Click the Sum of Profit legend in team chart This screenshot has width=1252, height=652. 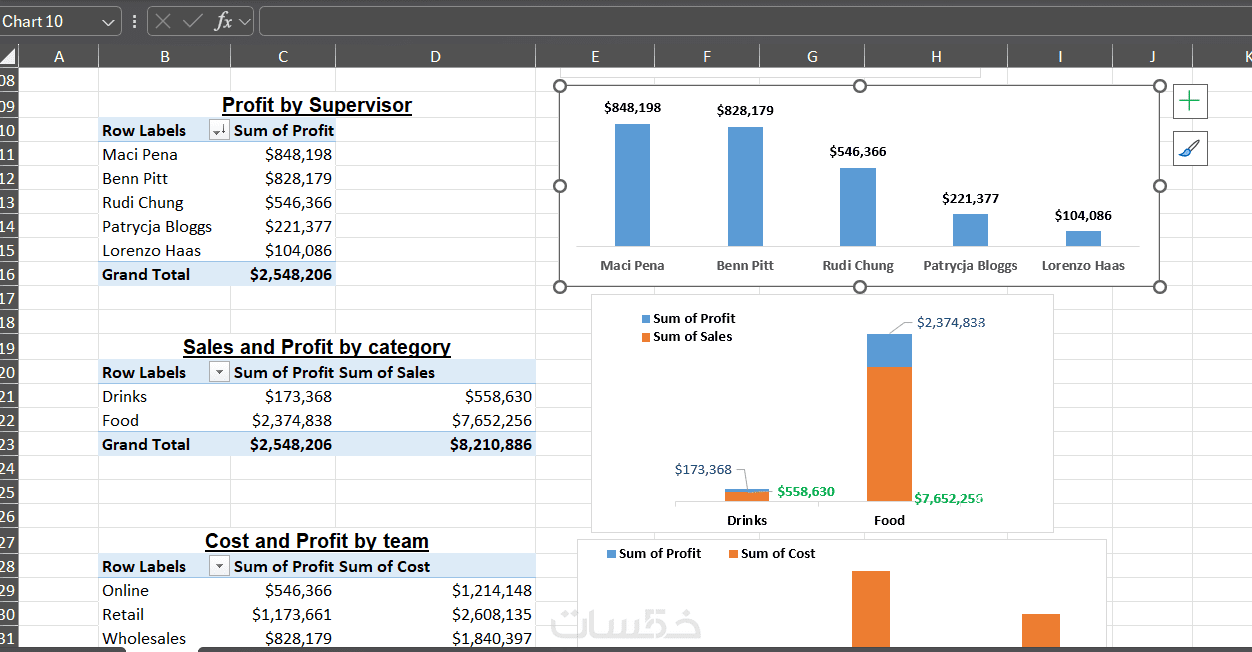coord(654,553)
